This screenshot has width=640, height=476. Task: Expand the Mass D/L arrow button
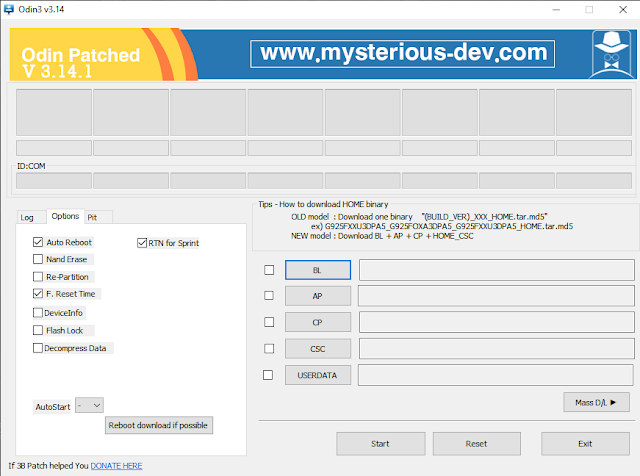595,403
